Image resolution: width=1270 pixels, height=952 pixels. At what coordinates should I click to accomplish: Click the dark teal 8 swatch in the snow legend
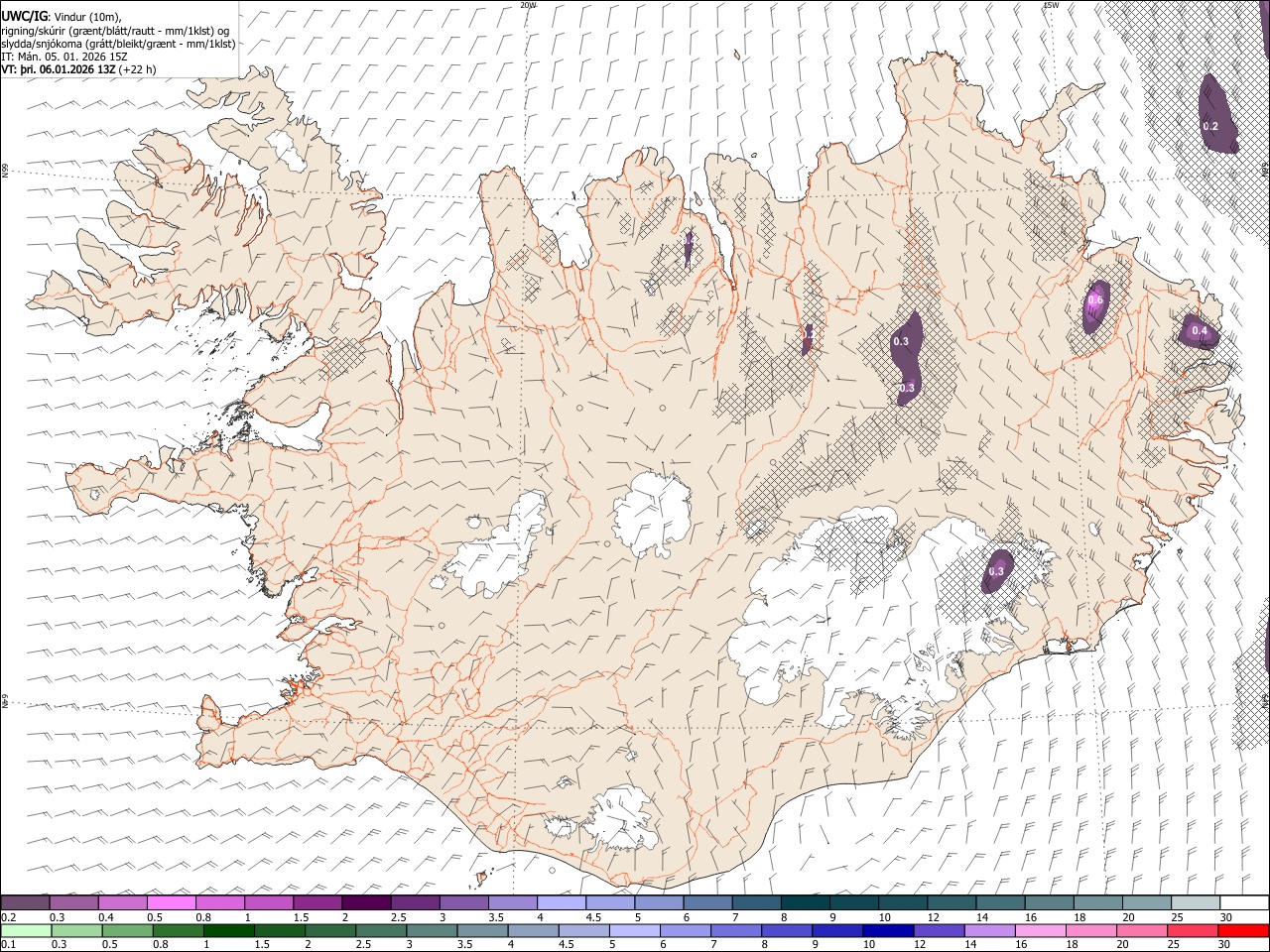pos(806,902)
